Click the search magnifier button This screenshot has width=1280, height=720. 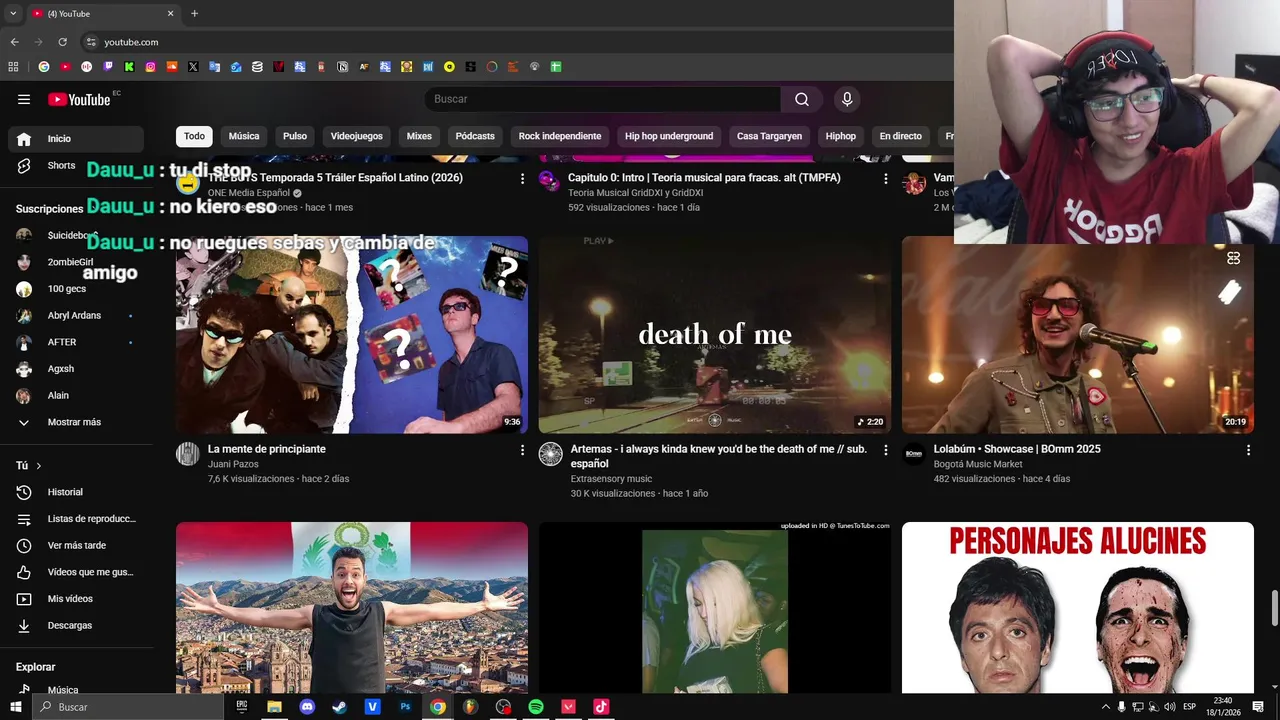802,99
